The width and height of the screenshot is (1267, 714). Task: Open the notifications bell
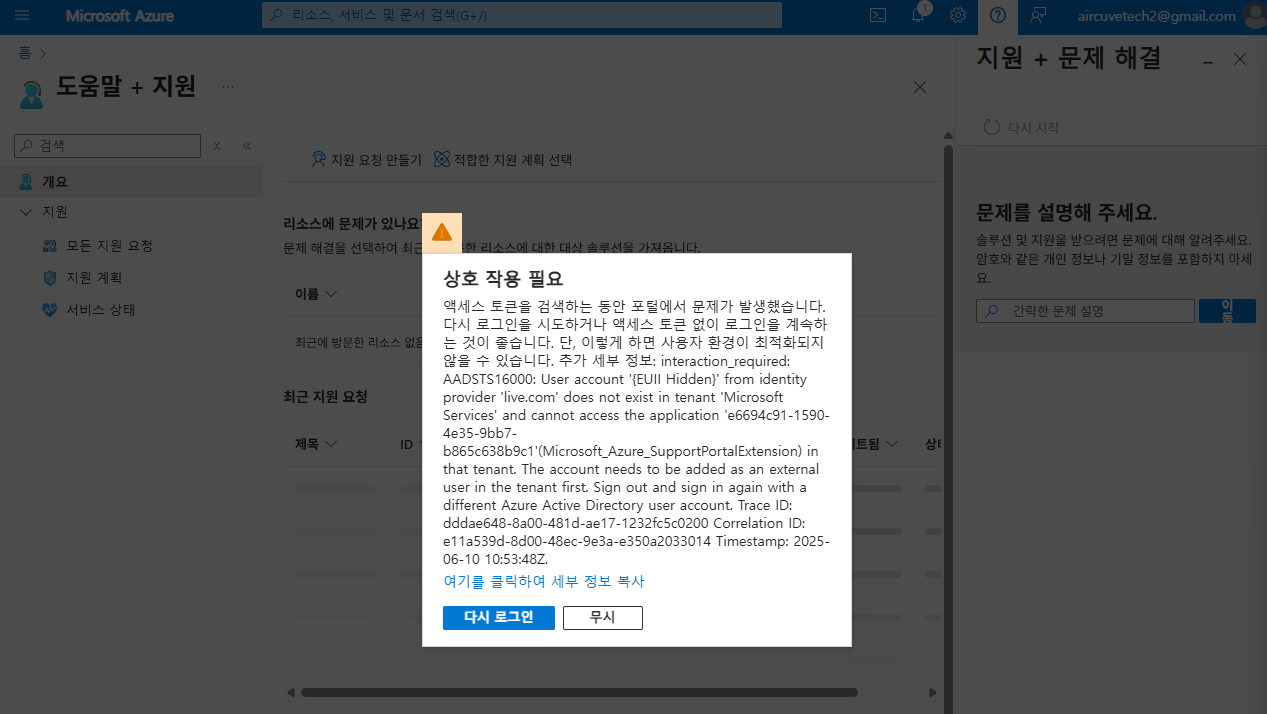(x=918, y=16)
